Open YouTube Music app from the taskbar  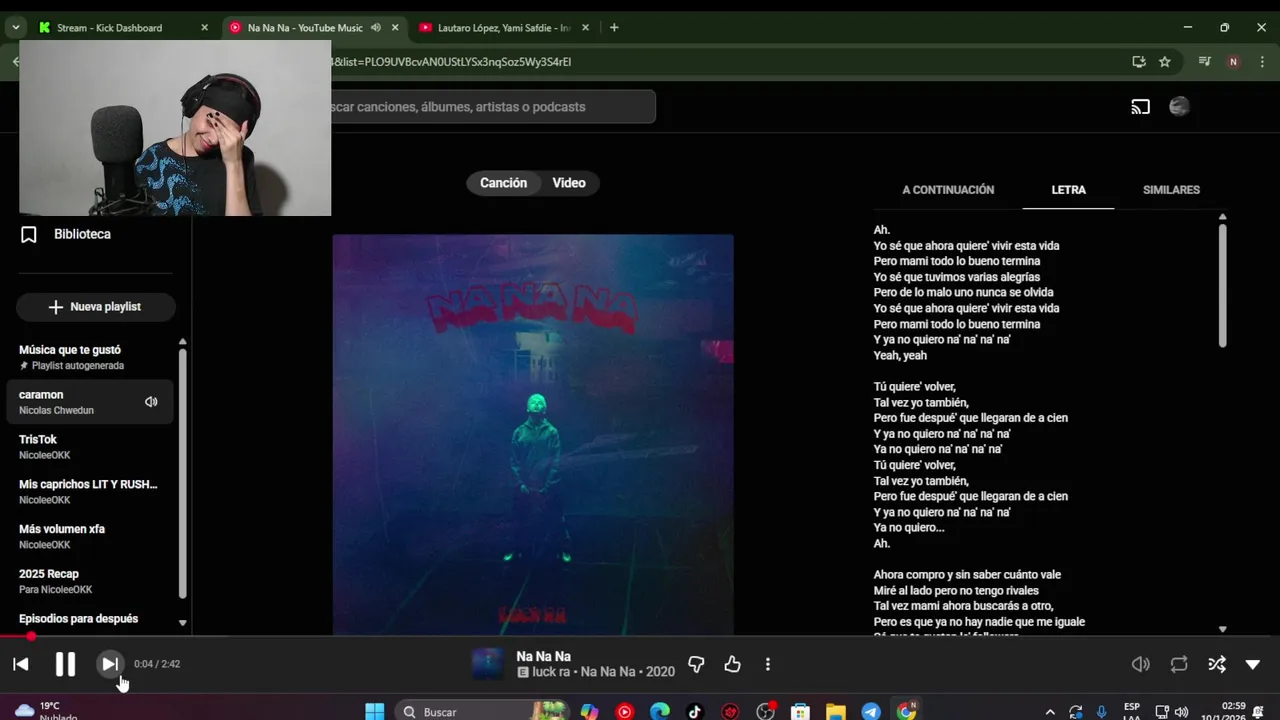click(x=625, y=711)
